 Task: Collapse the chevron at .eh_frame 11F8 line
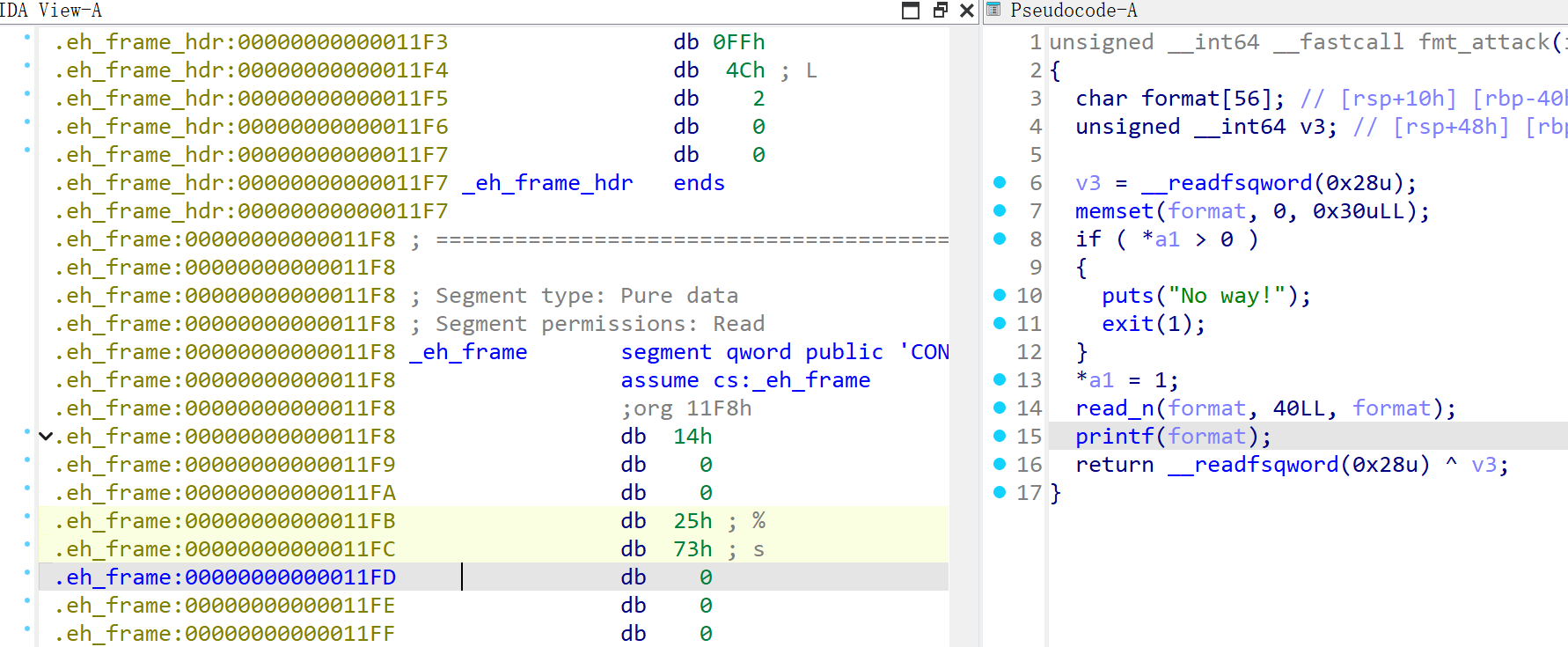46,437
